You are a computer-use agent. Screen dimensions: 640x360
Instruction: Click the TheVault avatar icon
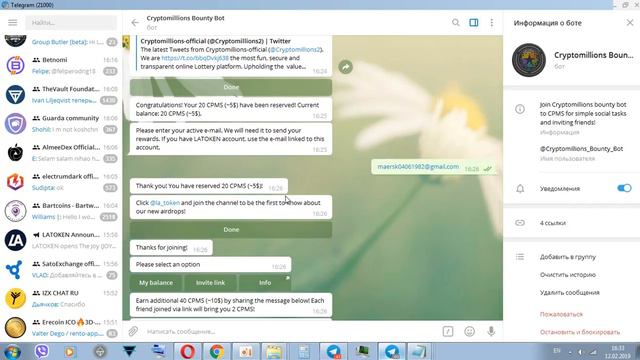pyautogui.click(x=16, y=94)
